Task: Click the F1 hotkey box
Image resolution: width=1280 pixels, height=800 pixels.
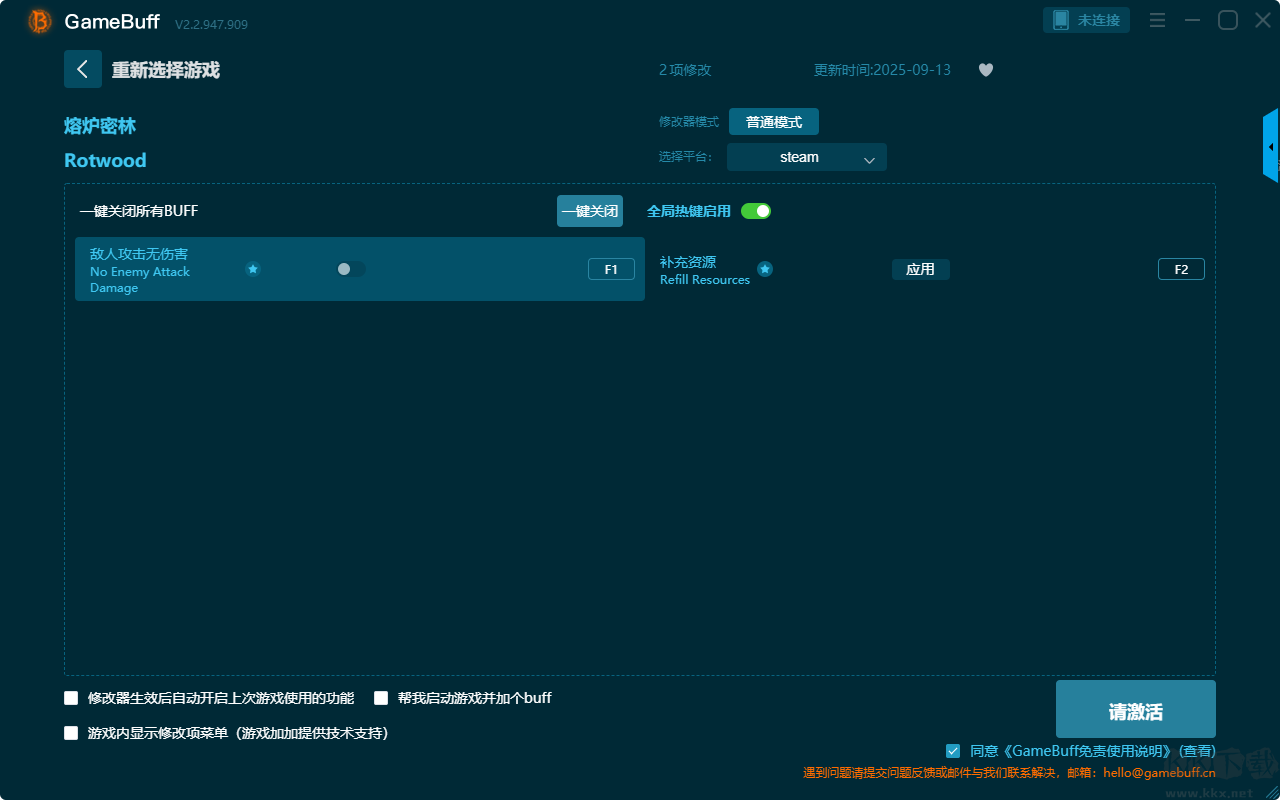Action: 611,269
